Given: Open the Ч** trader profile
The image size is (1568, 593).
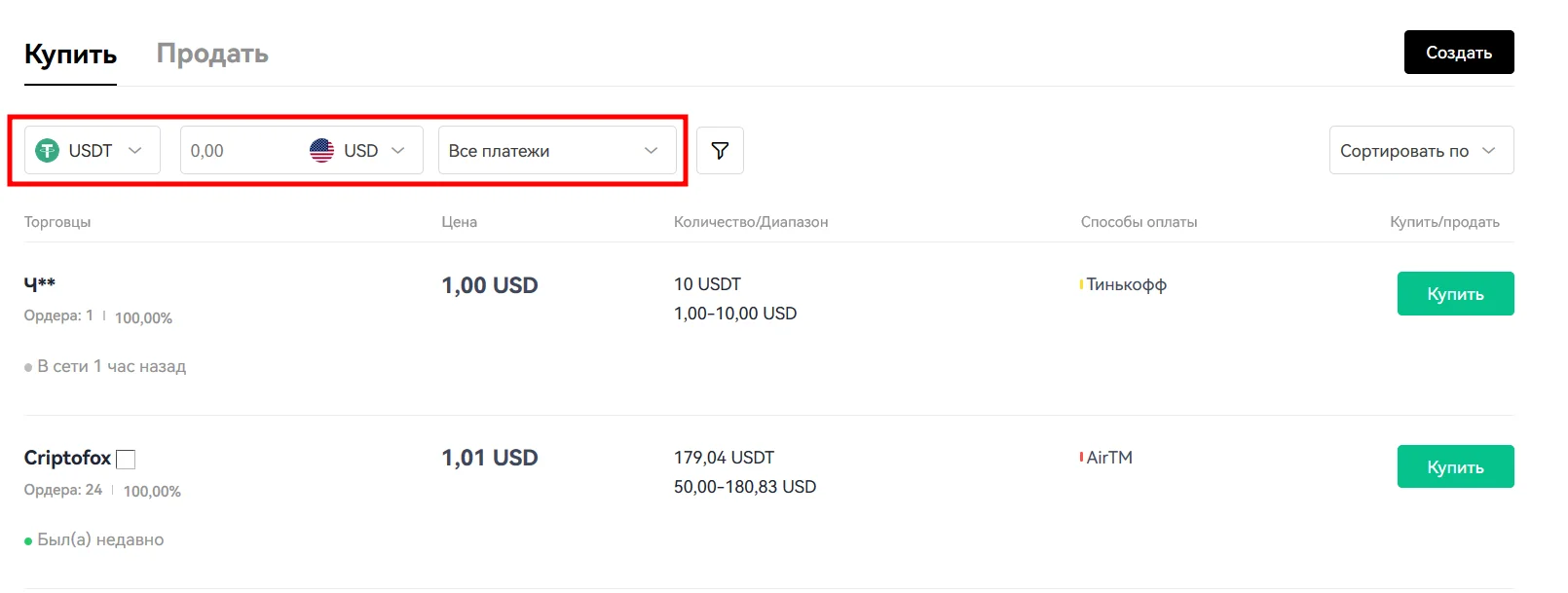Looking at the screenshot, I should 40,284.
